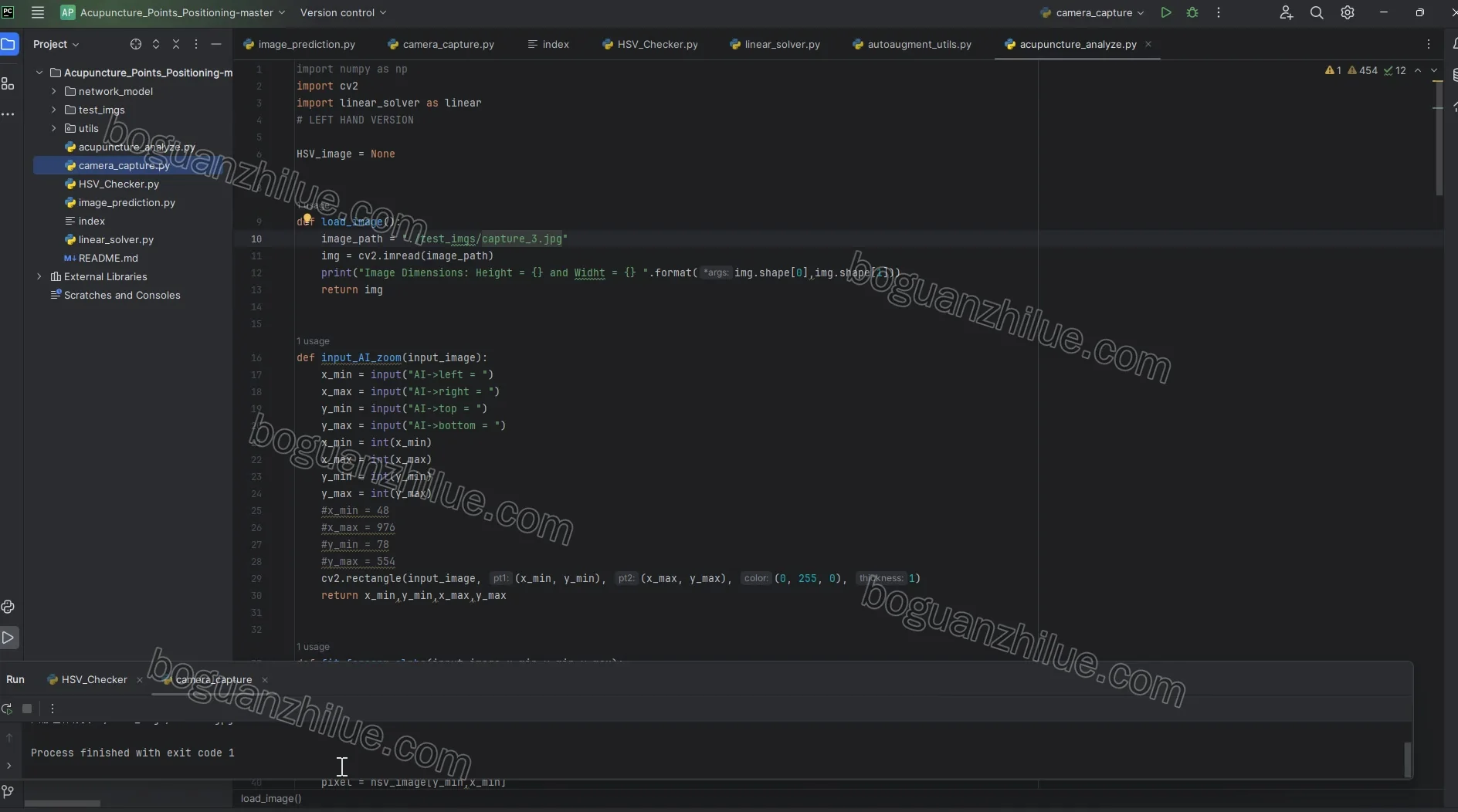Stop the running process button
This screenshot has height=812, width=1458.
(x=27, y=708)
